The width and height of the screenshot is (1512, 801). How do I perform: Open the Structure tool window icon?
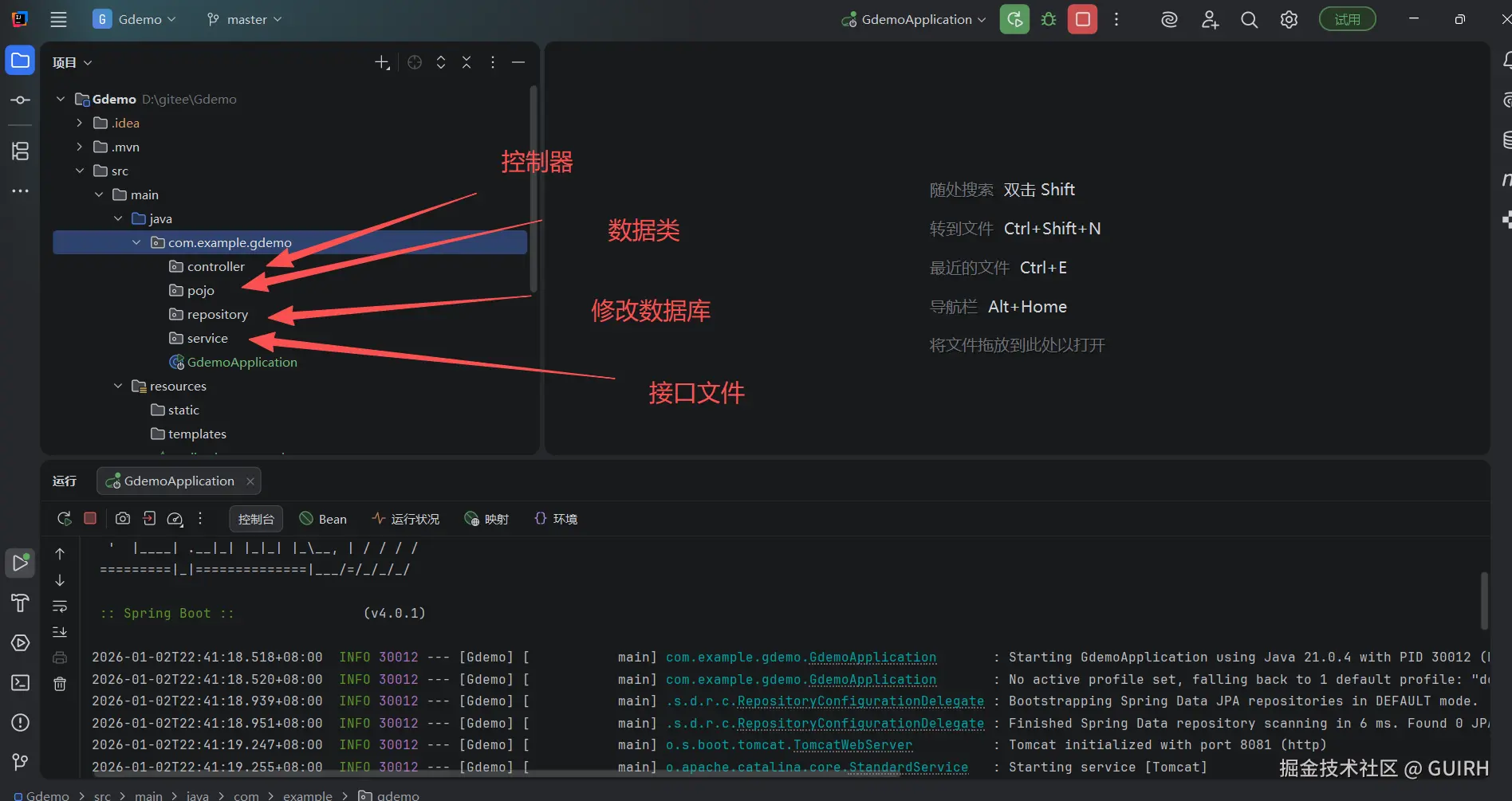pyautogui.click(x=20, y=151)
